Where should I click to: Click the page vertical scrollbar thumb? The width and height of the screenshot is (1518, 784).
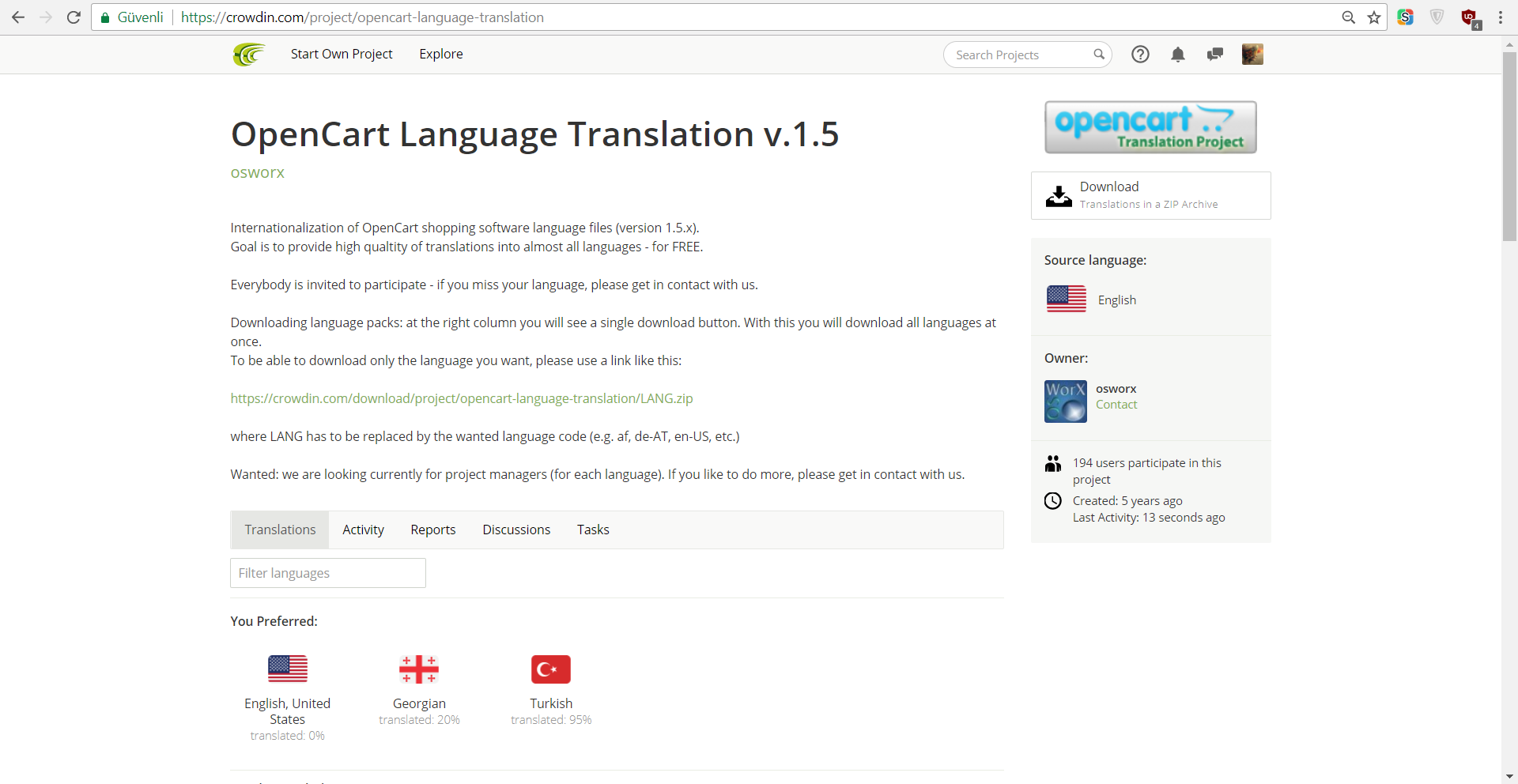pos(1509,146)
